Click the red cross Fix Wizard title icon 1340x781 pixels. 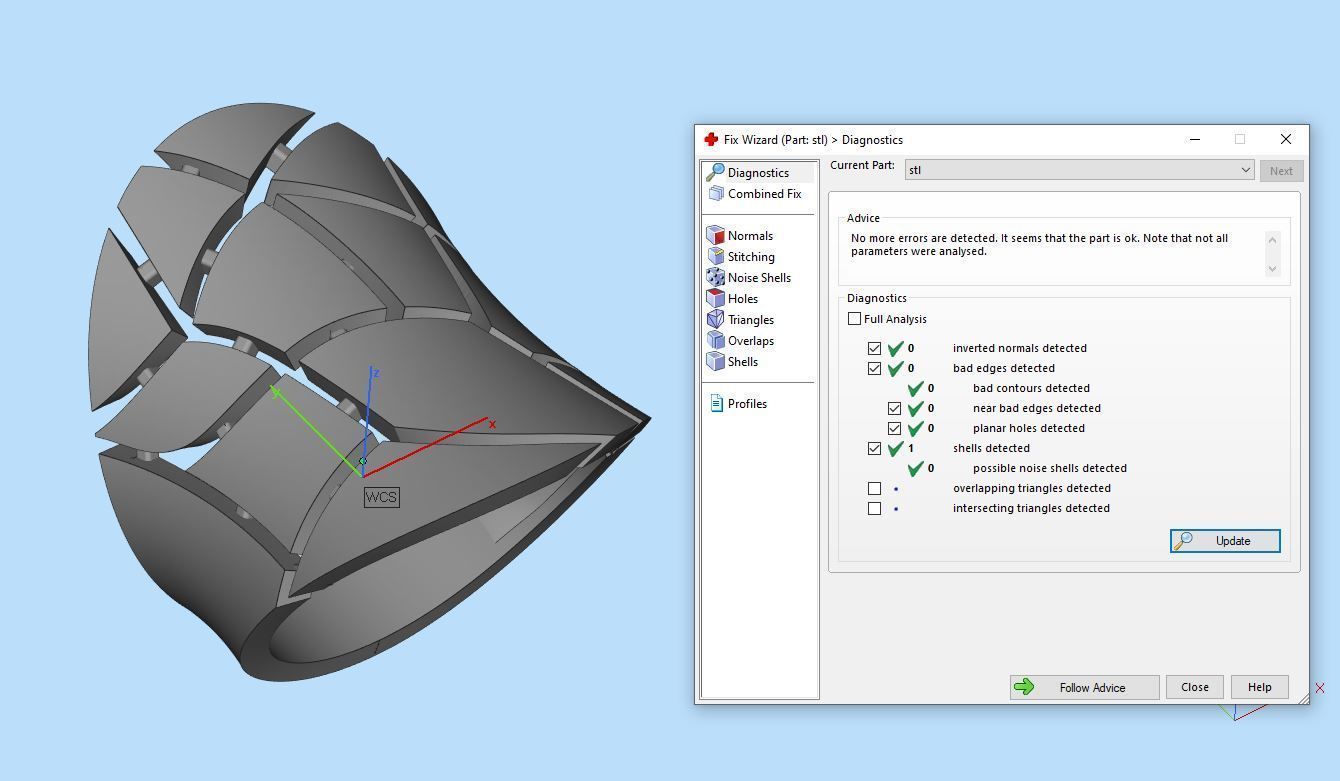711,140
